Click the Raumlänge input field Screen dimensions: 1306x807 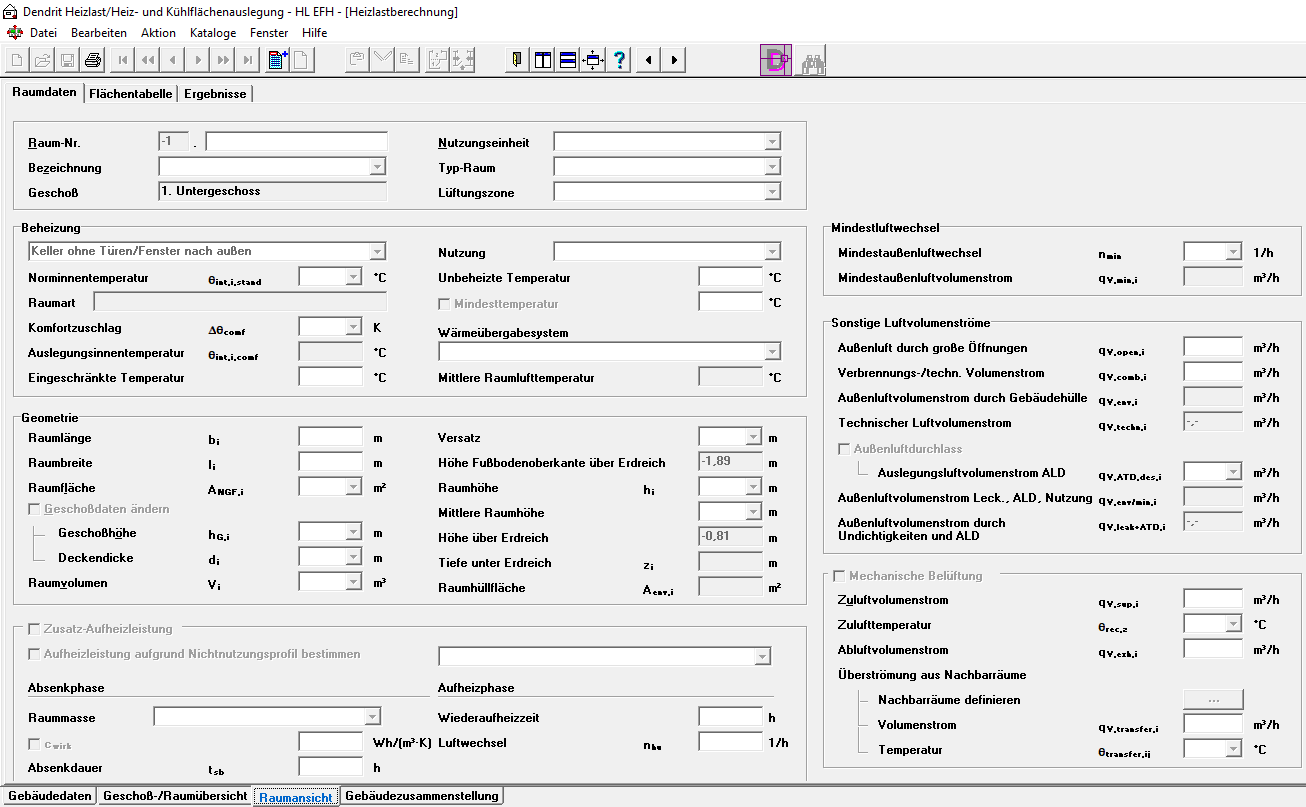click(331, 437)
